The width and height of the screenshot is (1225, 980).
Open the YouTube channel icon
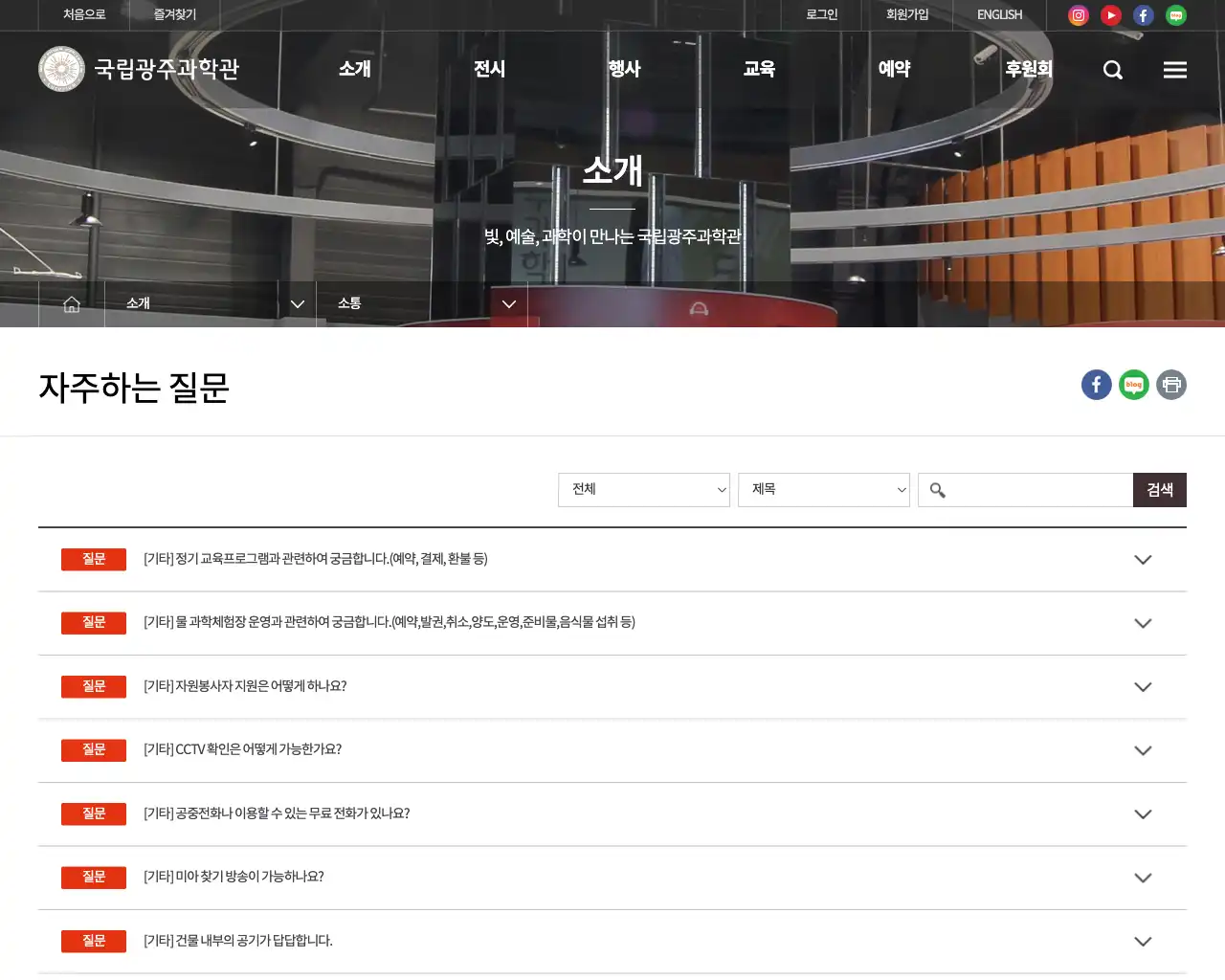pyautogui.click(x=1110, y=15)
